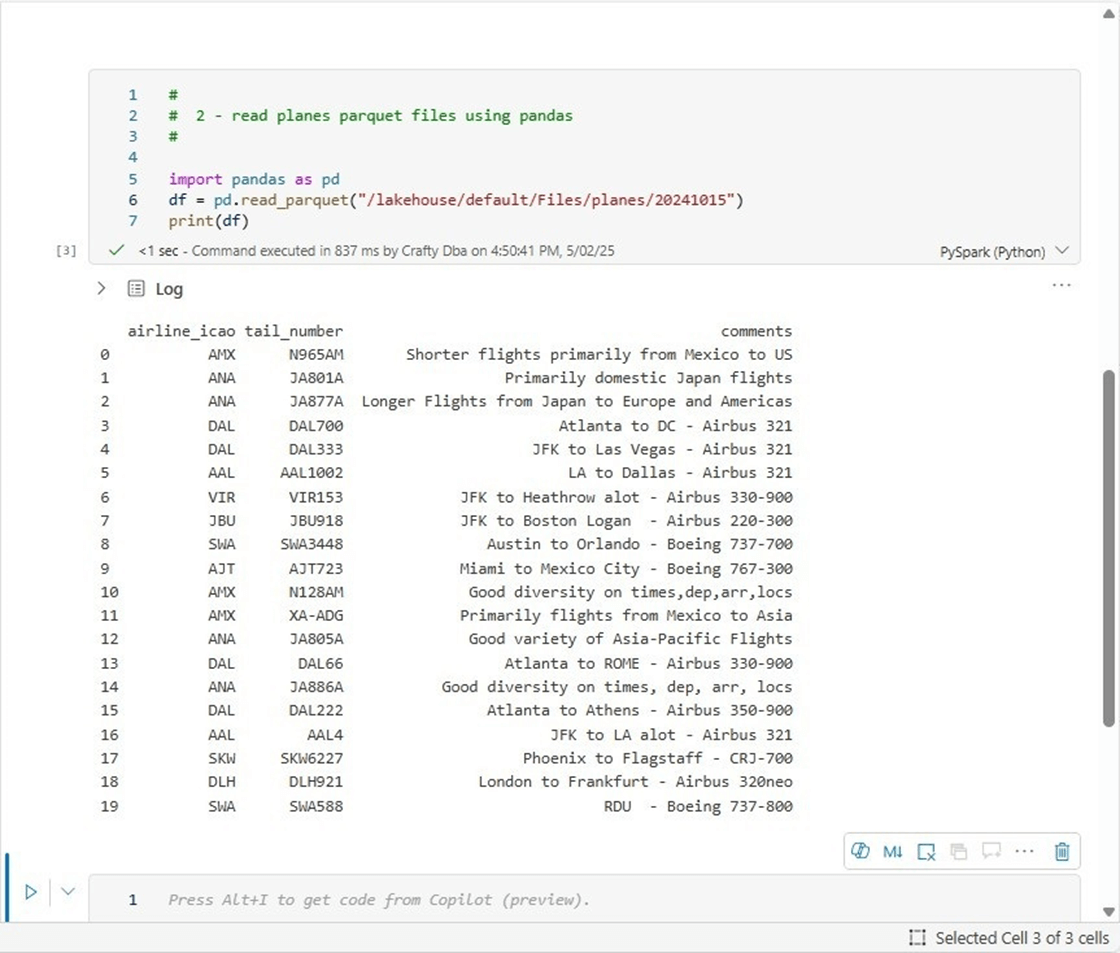
Task: Click the Copilot icon in cell toolbar
Action: [860, 851]
